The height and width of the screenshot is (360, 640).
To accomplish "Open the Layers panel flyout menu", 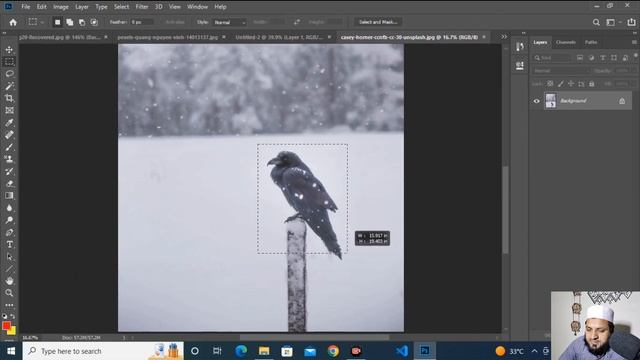I will 634,42.
